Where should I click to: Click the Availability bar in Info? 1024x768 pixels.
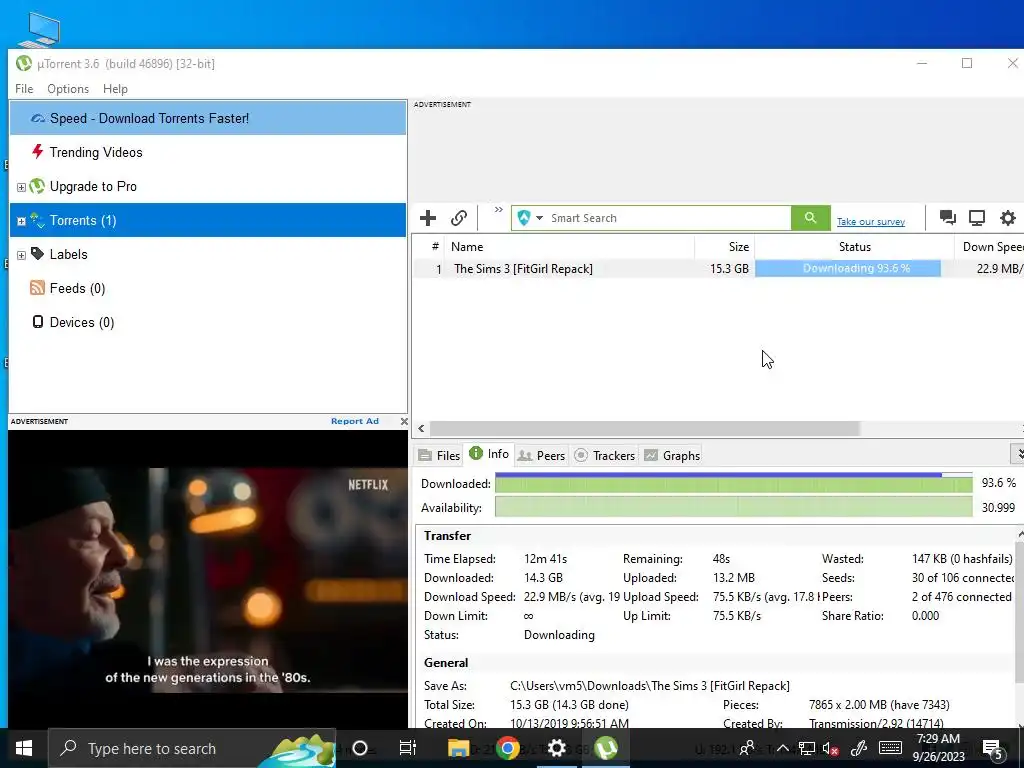[x=733, y=507]
